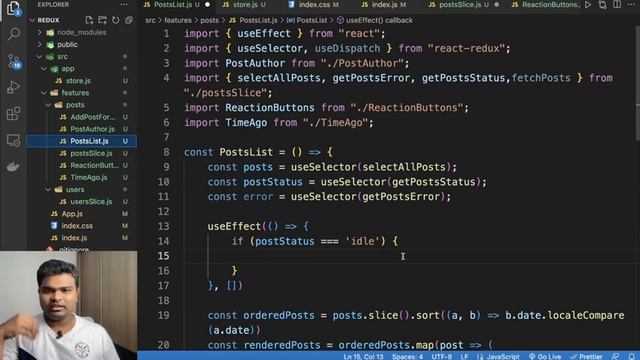Screen dimensions: 640x360
Task: Open the Source Control view
Action: click(x=14, y=61)
